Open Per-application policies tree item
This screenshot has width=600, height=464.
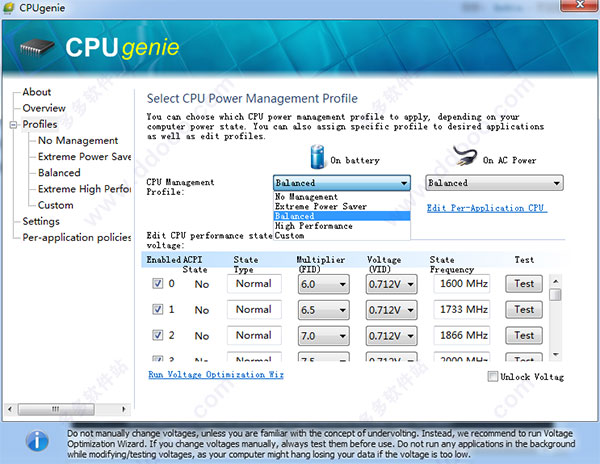pyautogui.click(x=77, y=237)
